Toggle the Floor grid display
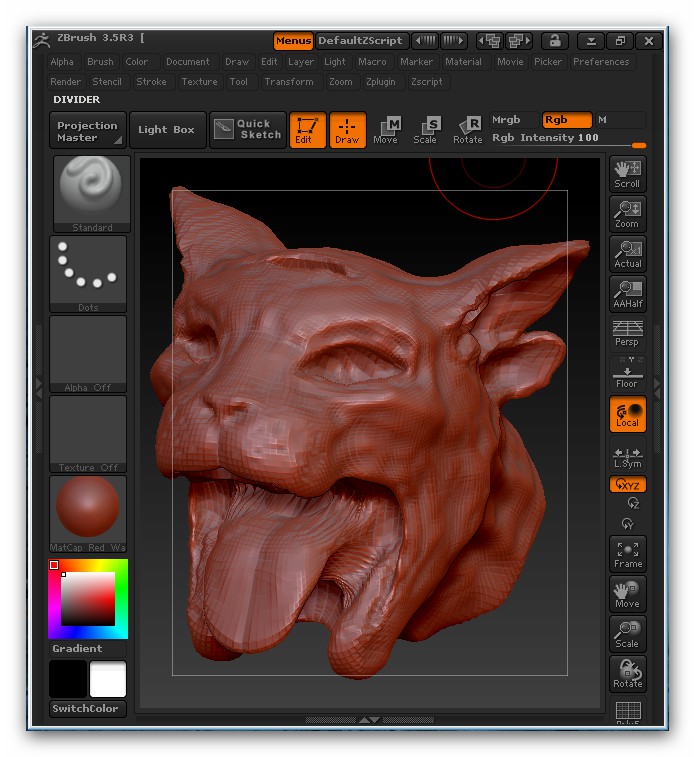This screenshot has width=695, height=757. (627, 373)
